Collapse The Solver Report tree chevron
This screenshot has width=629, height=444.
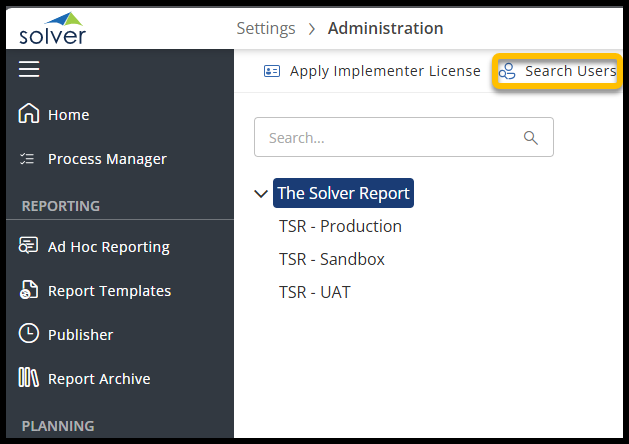coord(262,194)
